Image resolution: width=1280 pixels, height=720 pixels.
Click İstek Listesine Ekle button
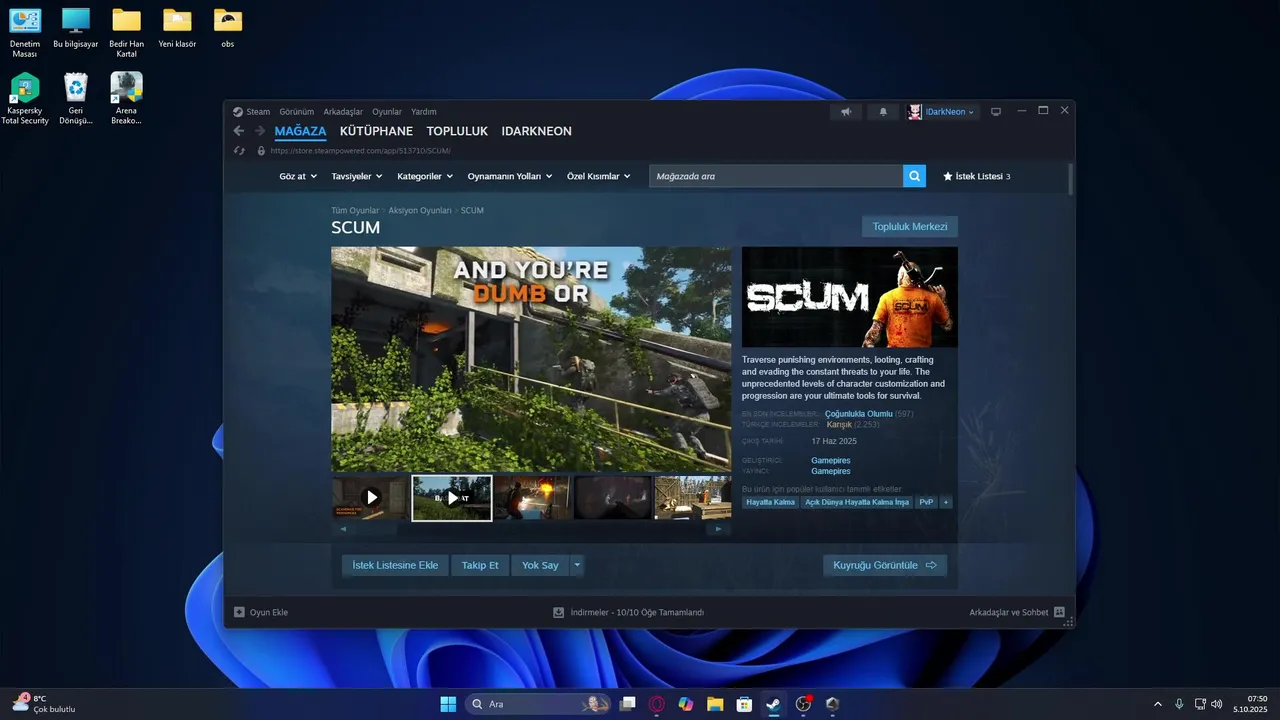395,565
